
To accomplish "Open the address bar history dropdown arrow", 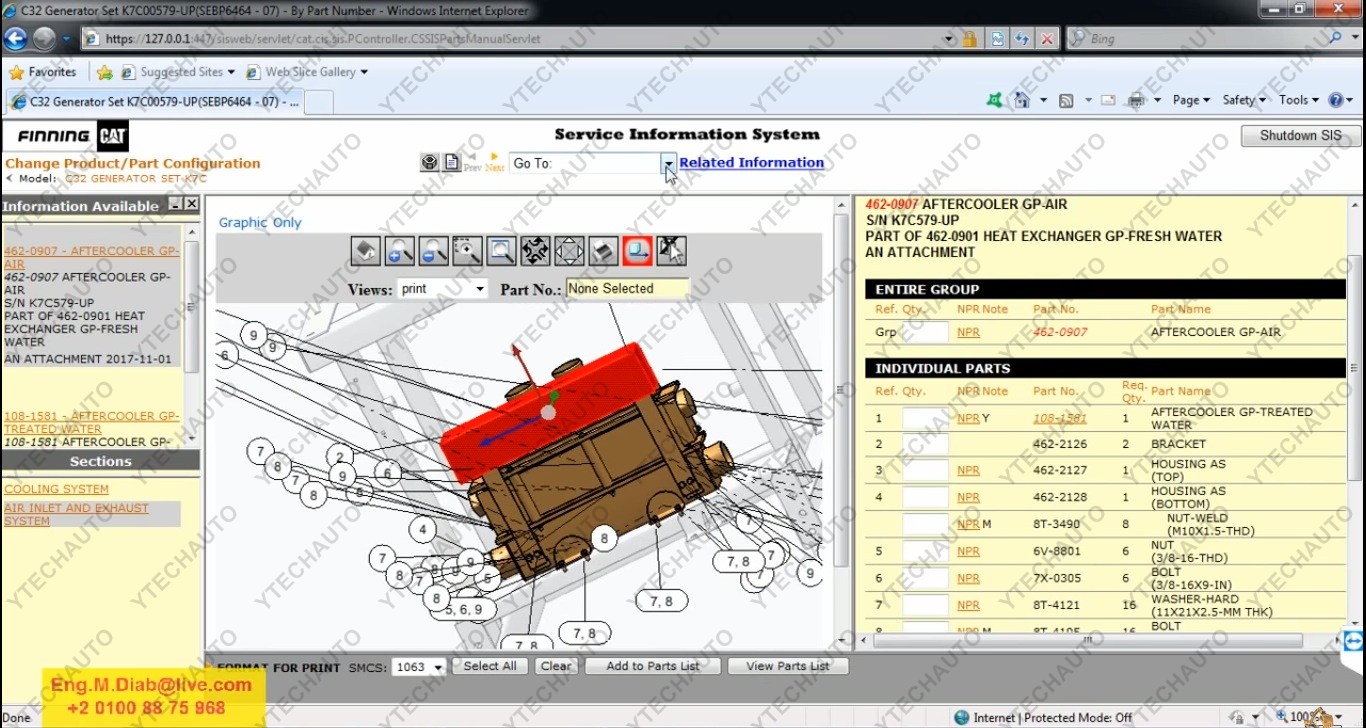I will 948,39.
